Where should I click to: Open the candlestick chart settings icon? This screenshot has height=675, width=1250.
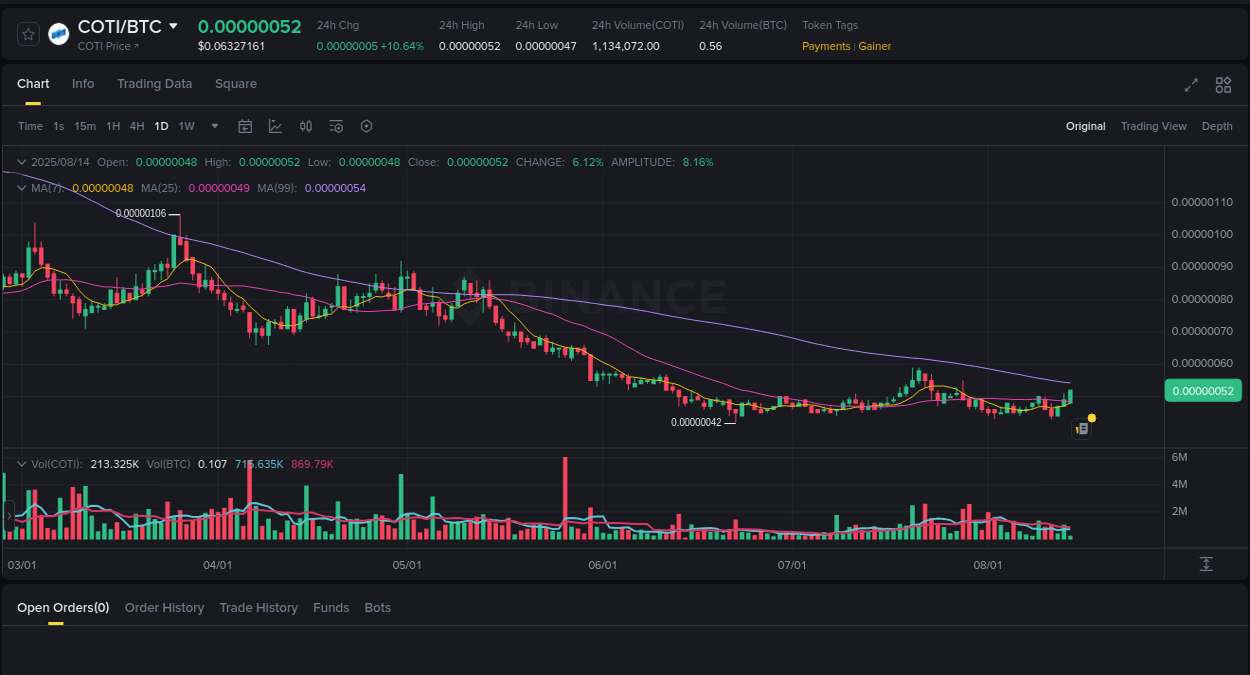(306, 126)
